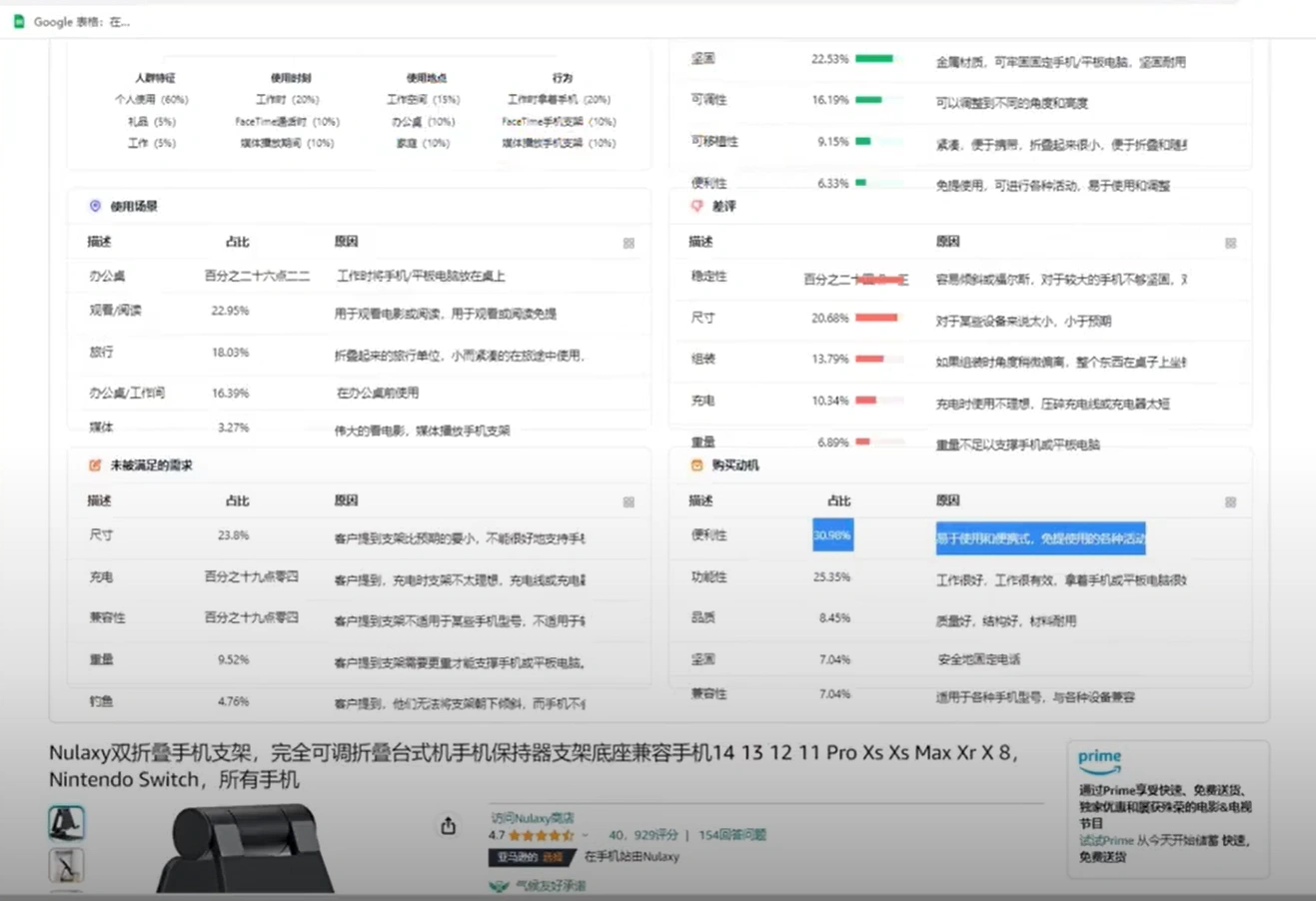Click the 使用场景 section title
Viewport: 1316px width, 901px height.
134,207
